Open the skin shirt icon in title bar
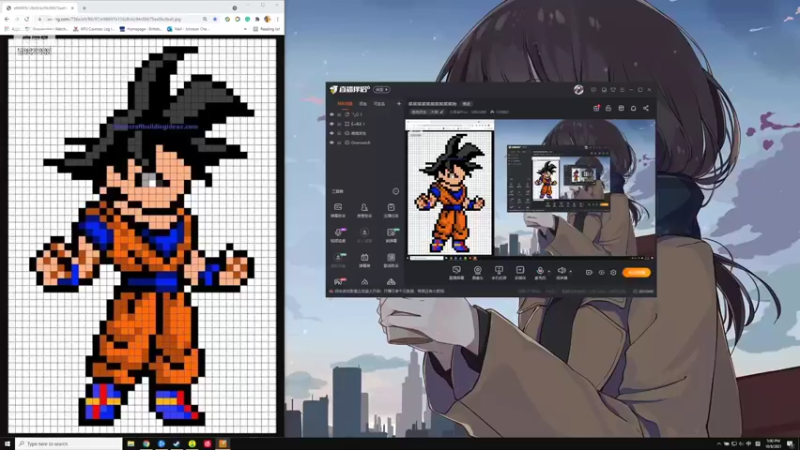800x450 pixels. (613, 90)
